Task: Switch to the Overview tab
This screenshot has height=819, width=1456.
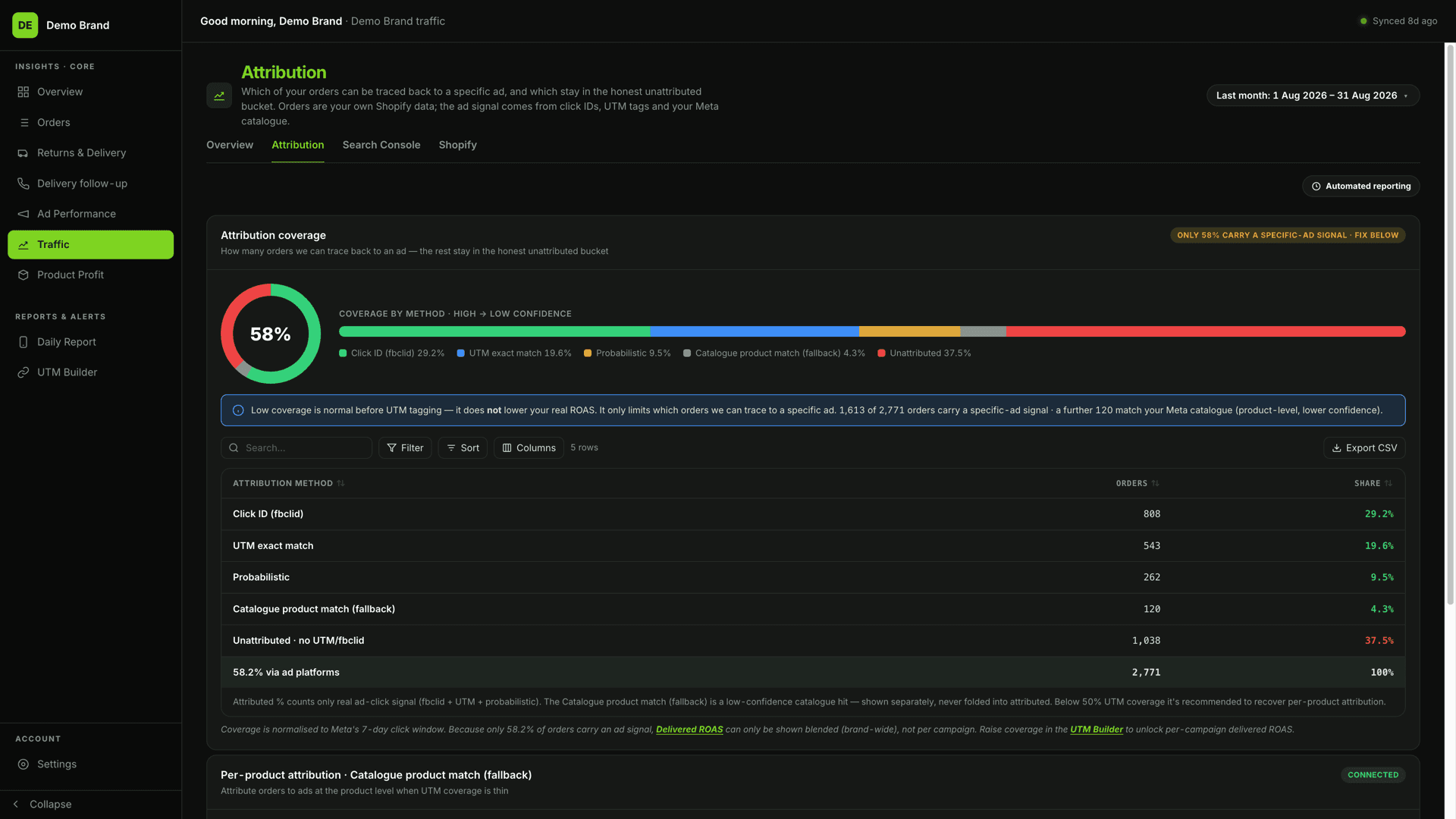Action: [x=230, y=145]
